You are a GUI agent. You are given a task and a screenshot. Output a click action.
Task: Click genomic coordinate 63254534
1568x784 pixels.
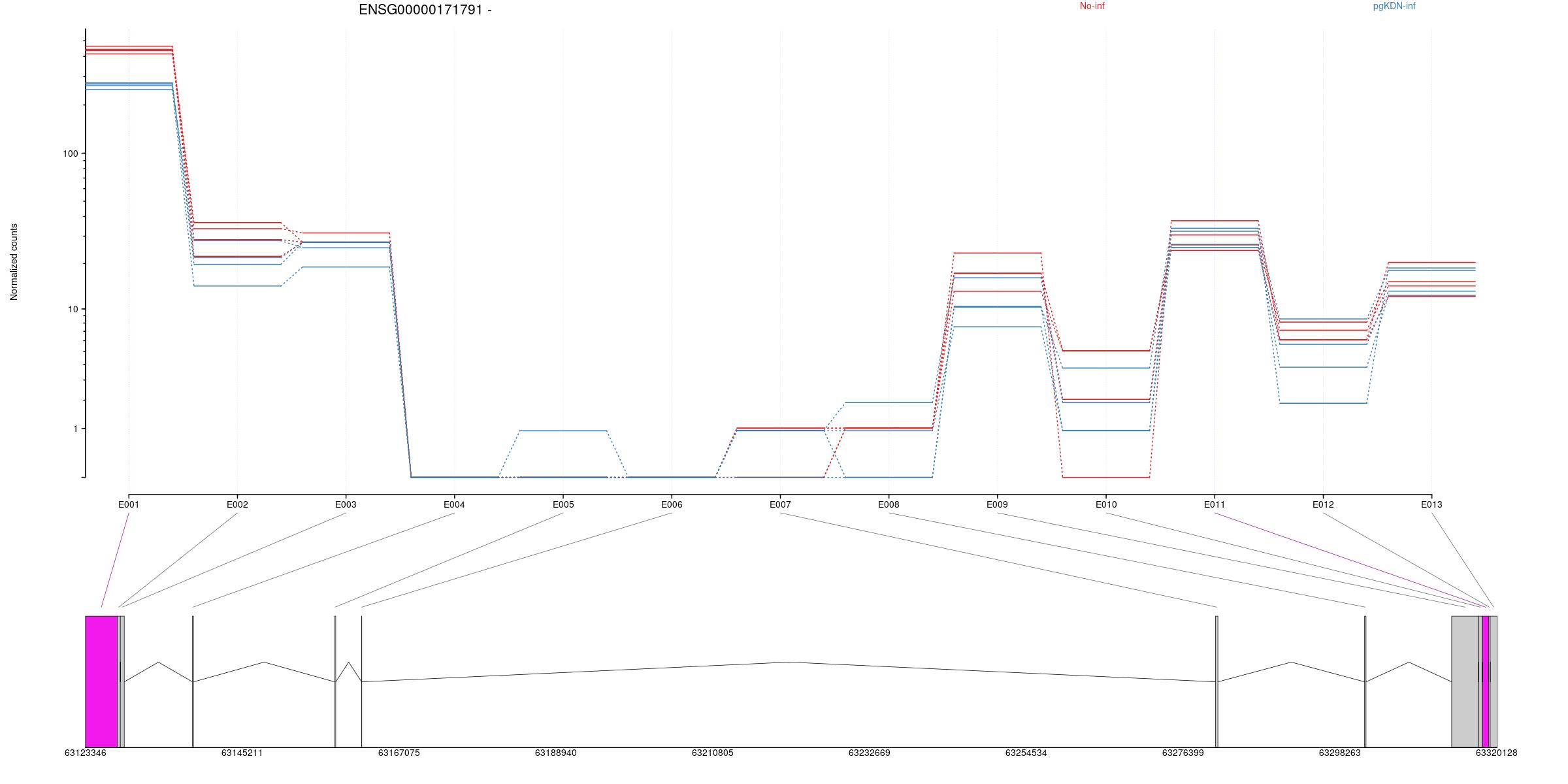pos(1026,753)
